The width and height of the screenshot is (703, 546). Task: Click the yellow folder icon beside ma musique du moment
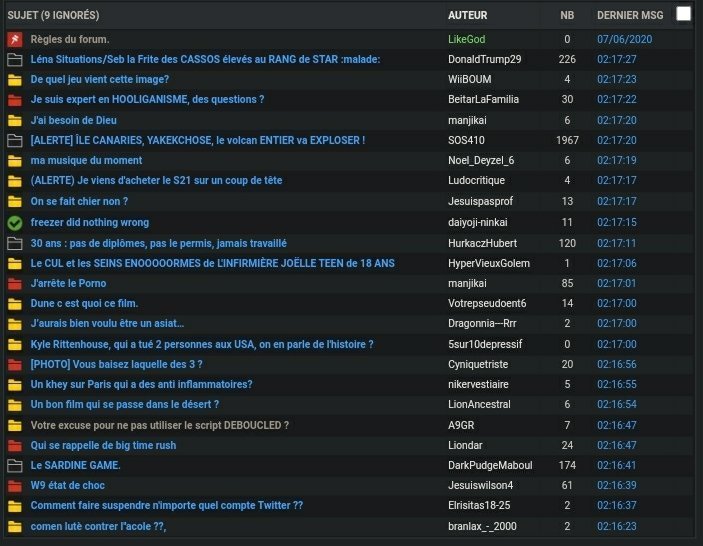[15, 160]
